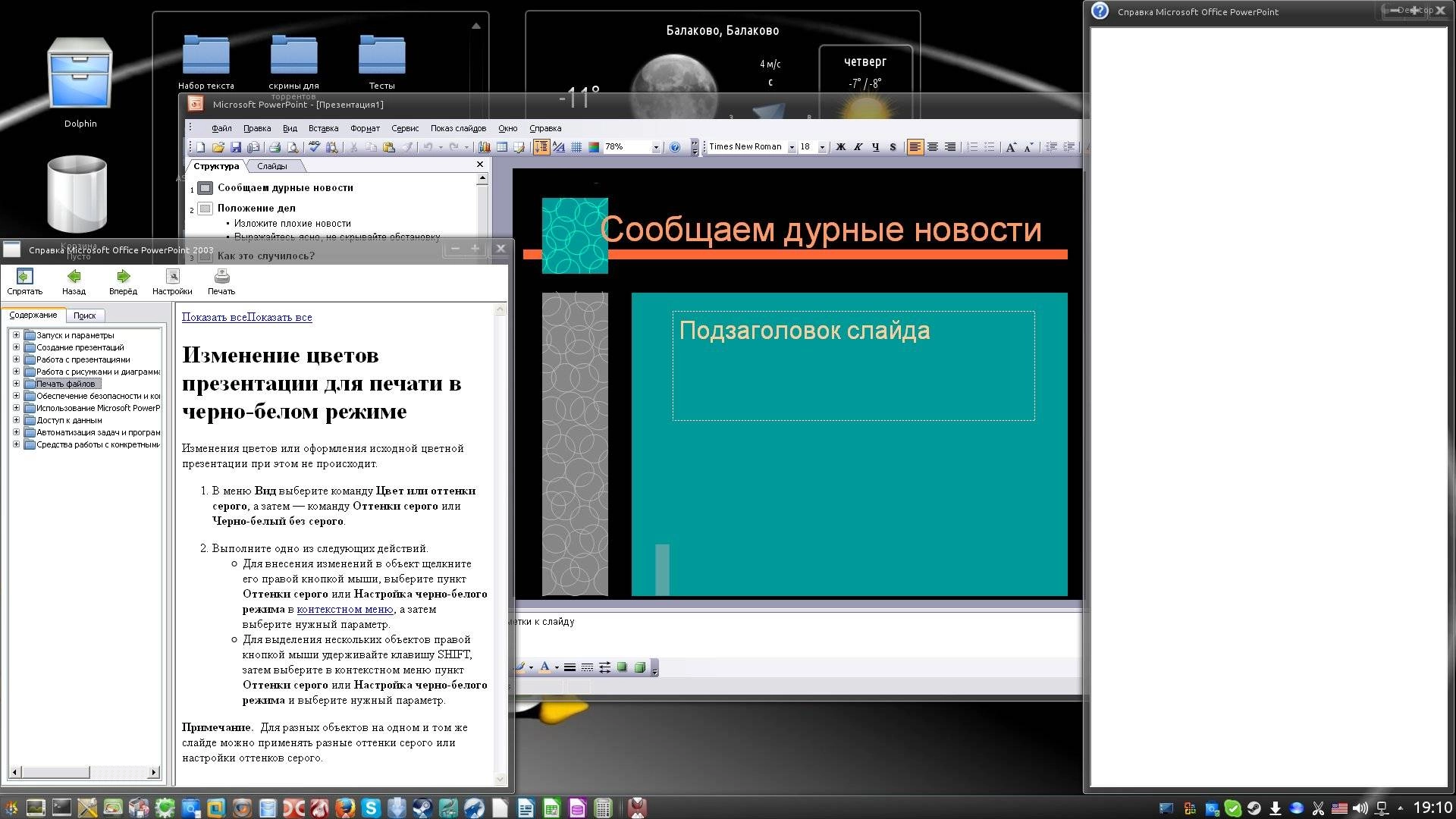
Task: Expand Создание презентаций tree node
Action: click(16, 347)
